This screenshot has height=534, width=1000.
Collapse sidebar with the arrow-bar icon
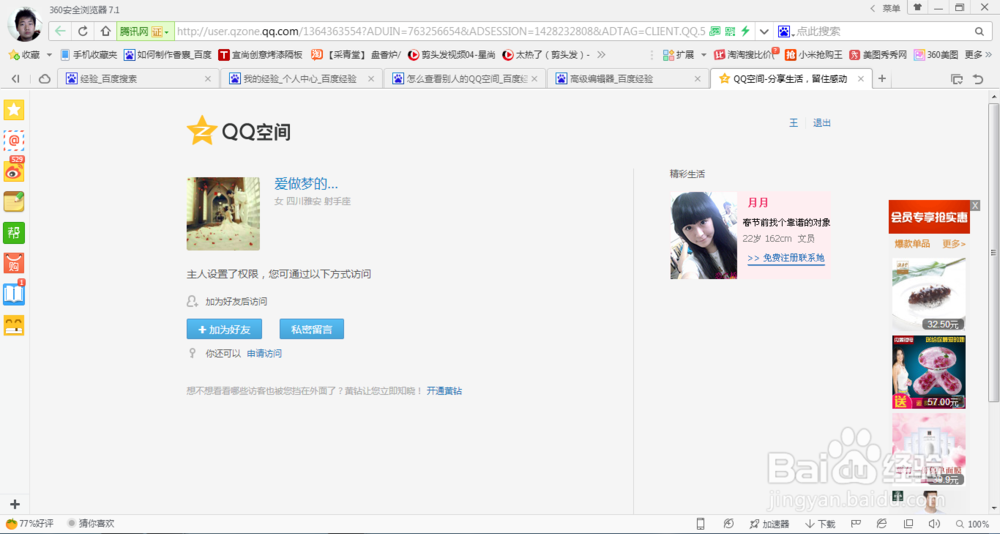click(15, 79)
